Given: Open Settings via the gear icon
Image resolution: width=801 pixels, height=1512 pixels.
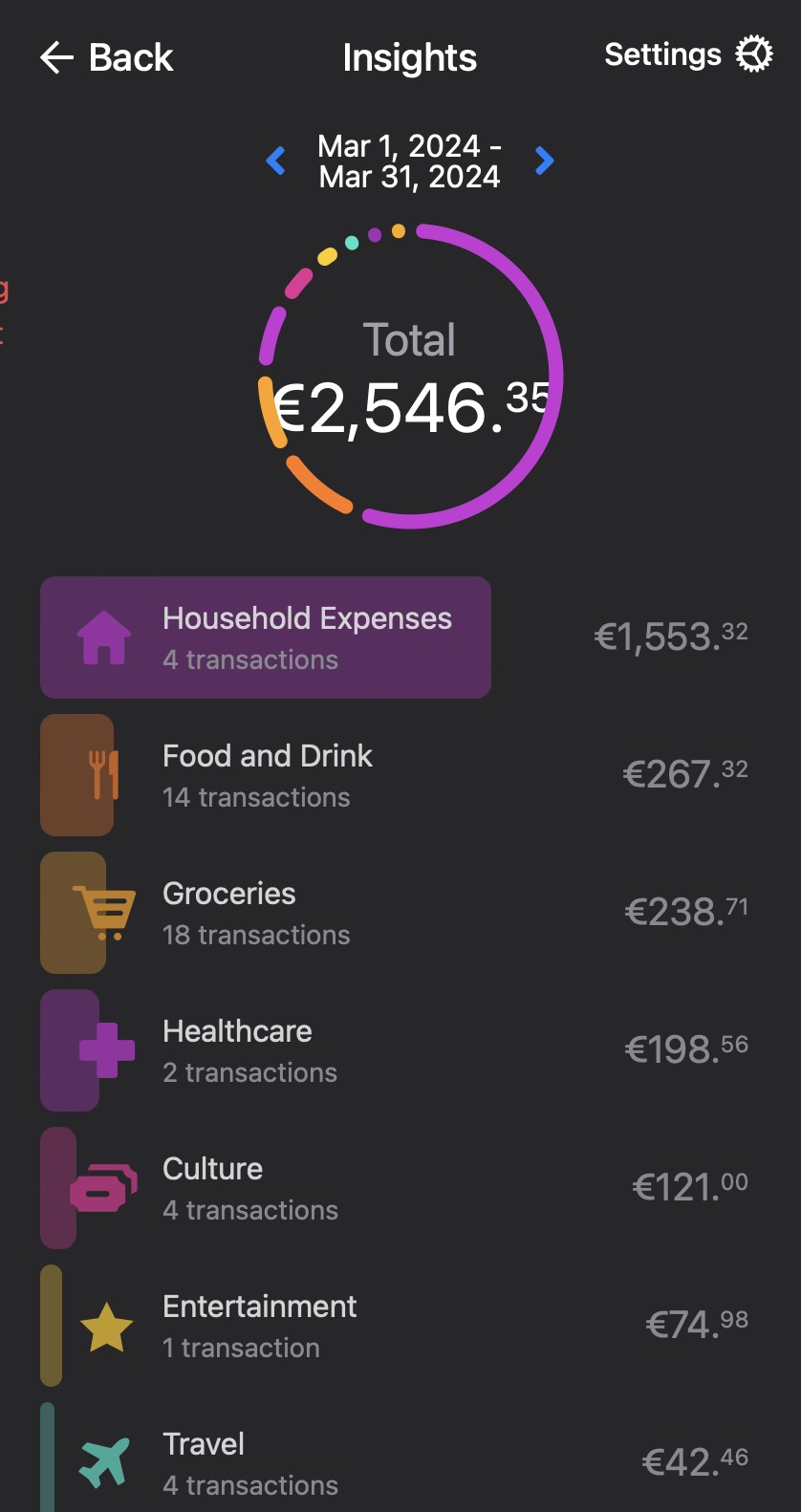Looking at the screenshot, I should [x=754, y=54].
